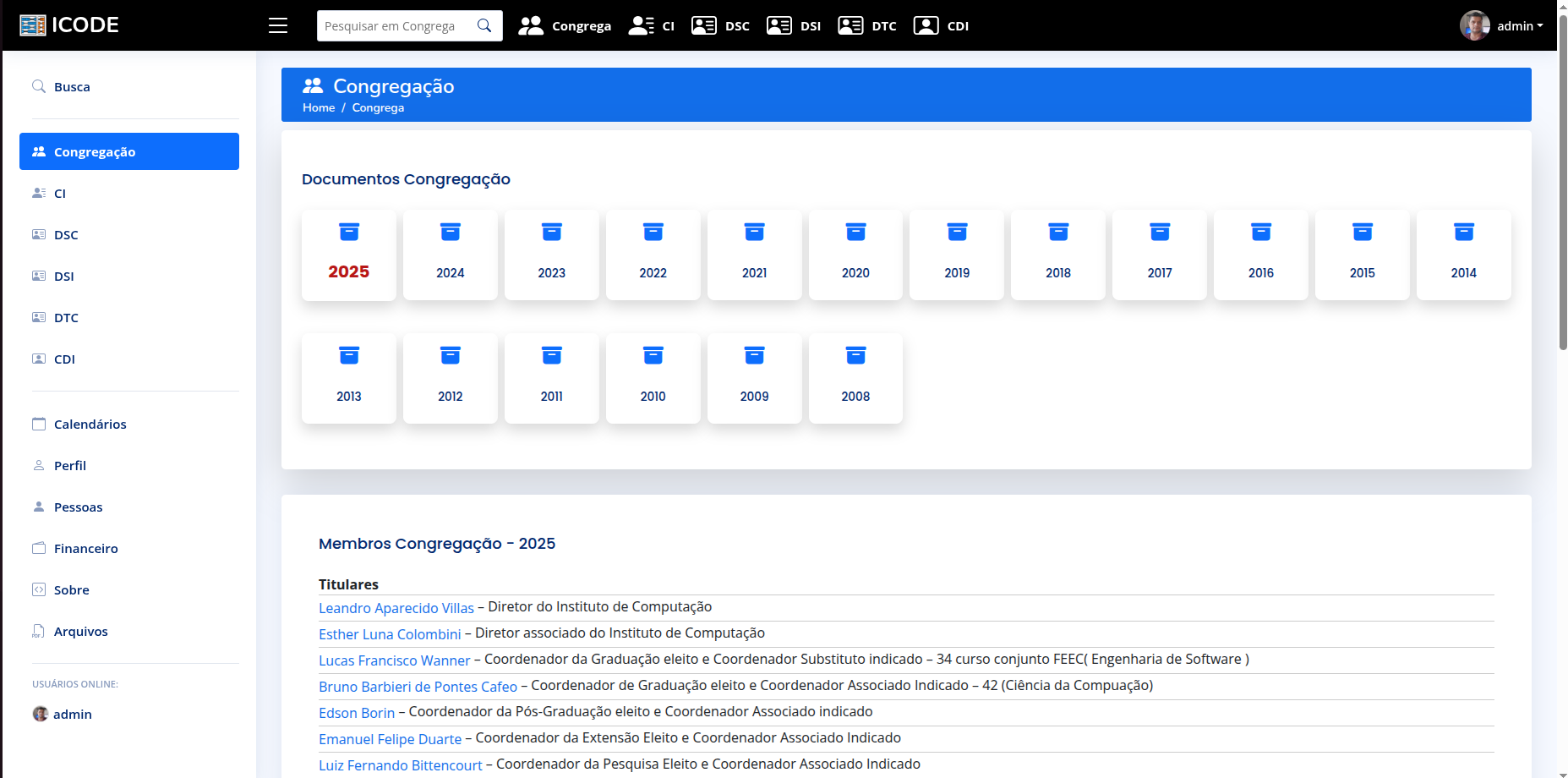Open the admin user dropdown
Screen dimensions: 1568x778
pyautogui.click(x=1503, y=25)
